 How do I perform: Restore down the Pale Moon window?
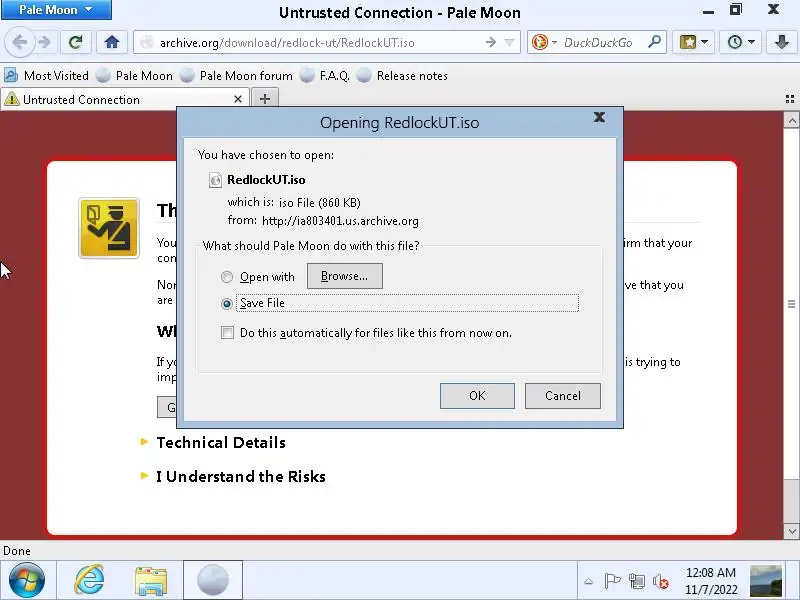pyautogui.click(x=735, y=9)
